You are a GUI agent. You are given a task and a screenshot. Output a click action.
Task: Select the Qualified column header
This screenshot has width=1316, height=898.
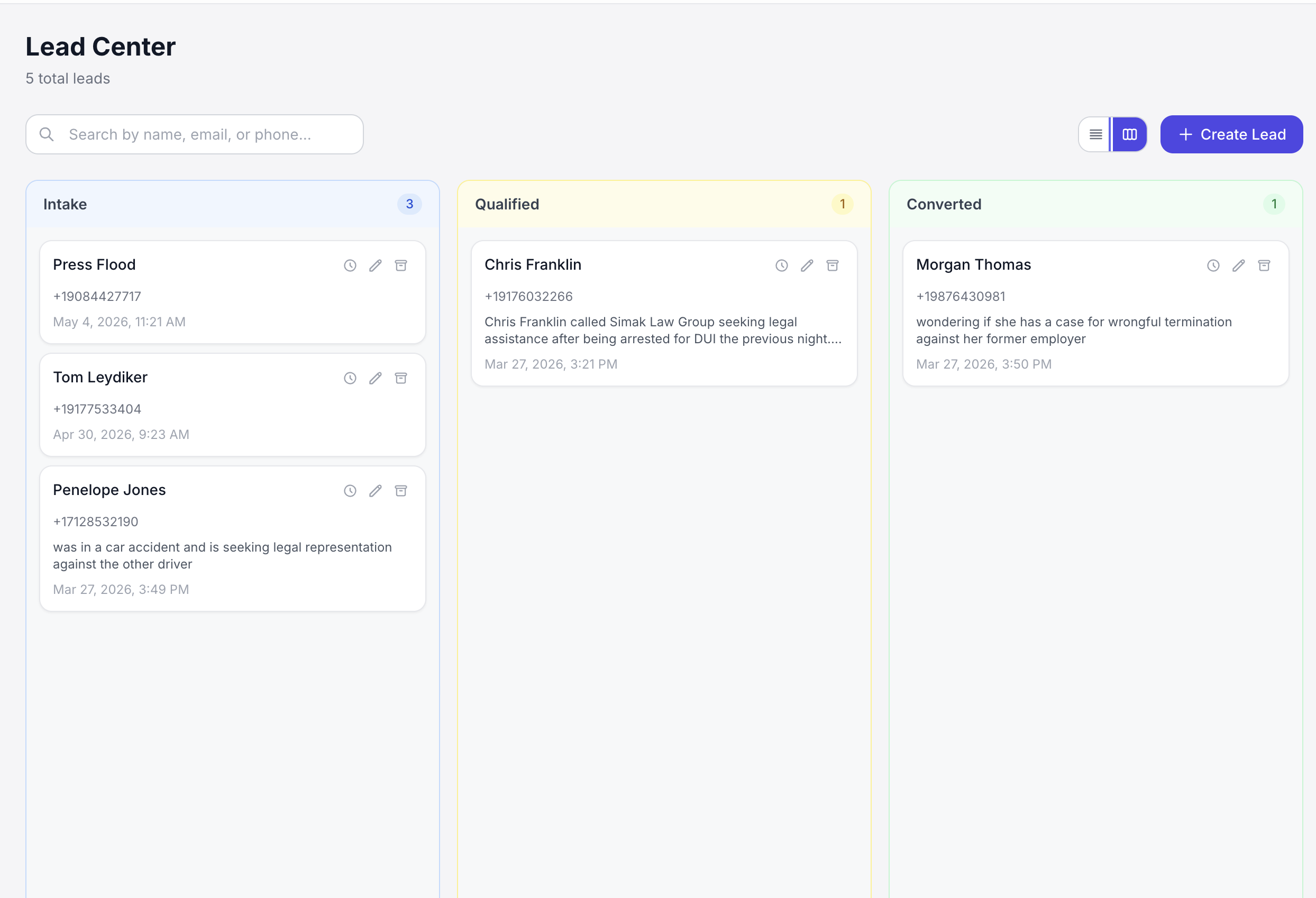pyautogui.click(x=664, y=204)
